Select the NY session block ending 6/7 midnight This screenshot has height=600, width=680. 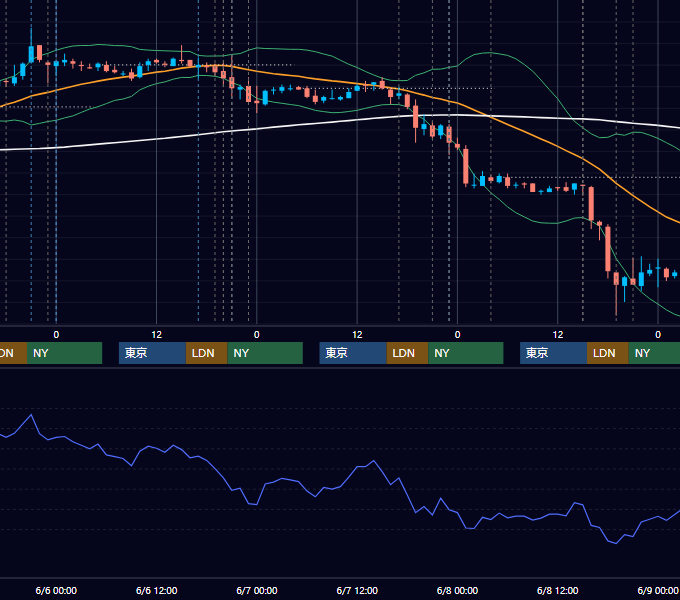(x=265, y=353)
